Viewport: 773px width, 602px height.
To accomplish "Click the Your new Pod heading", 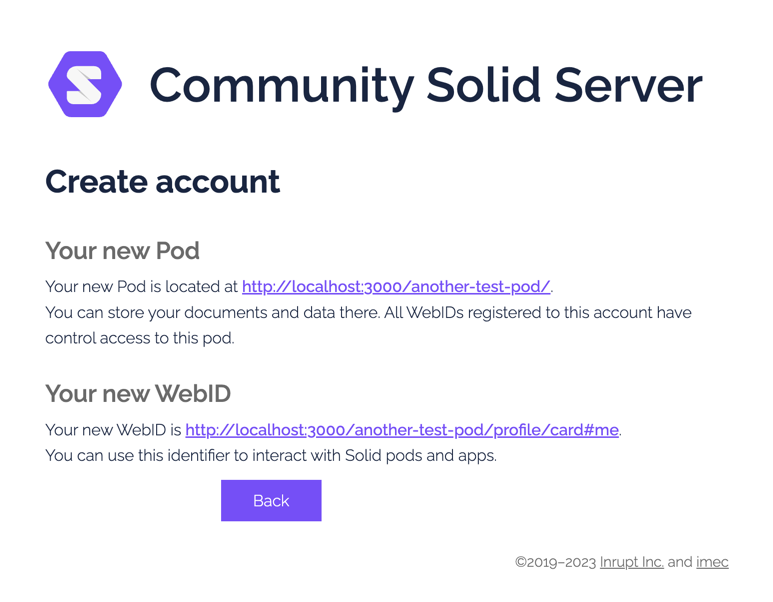I will click(122, 250).
